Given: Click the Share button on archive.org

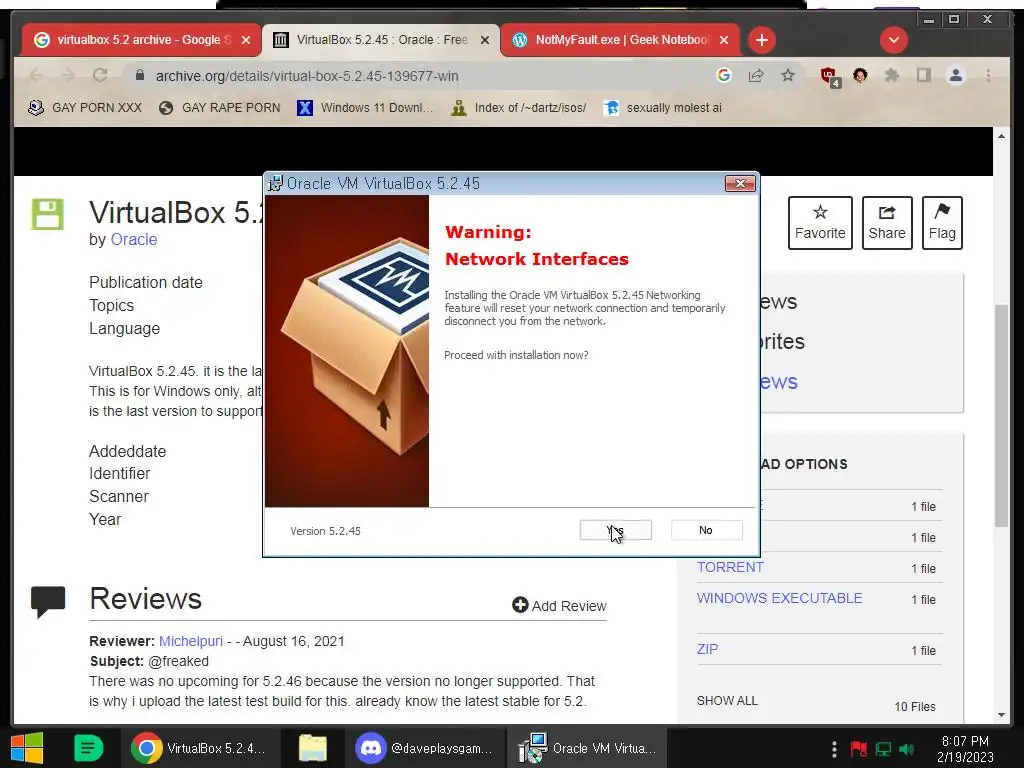Looking at the screenshot, I should (887, 223).
